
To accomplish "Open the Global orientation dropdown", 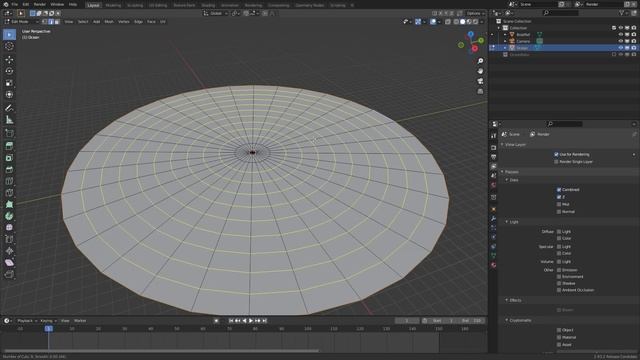I will tap(216, 13).
